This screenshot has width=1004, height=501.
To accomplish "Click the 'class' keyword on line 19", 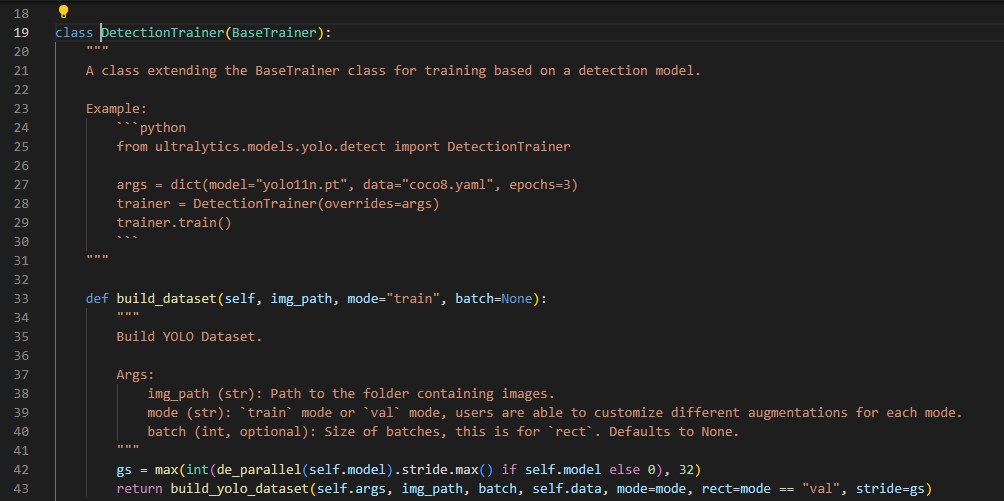I will [74, 33].
